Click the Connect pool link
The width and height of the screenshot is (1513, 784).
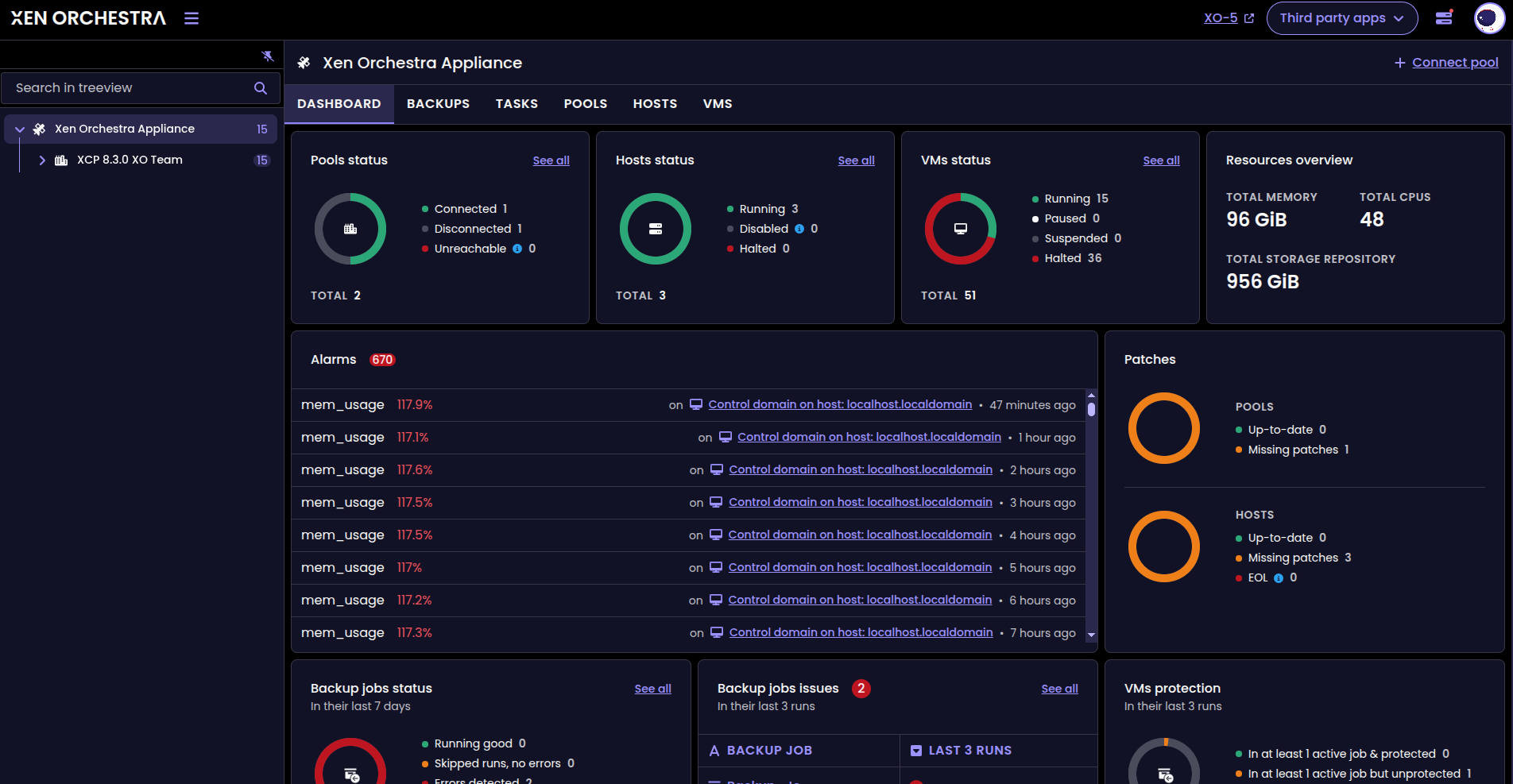[x=1454, y=63]
